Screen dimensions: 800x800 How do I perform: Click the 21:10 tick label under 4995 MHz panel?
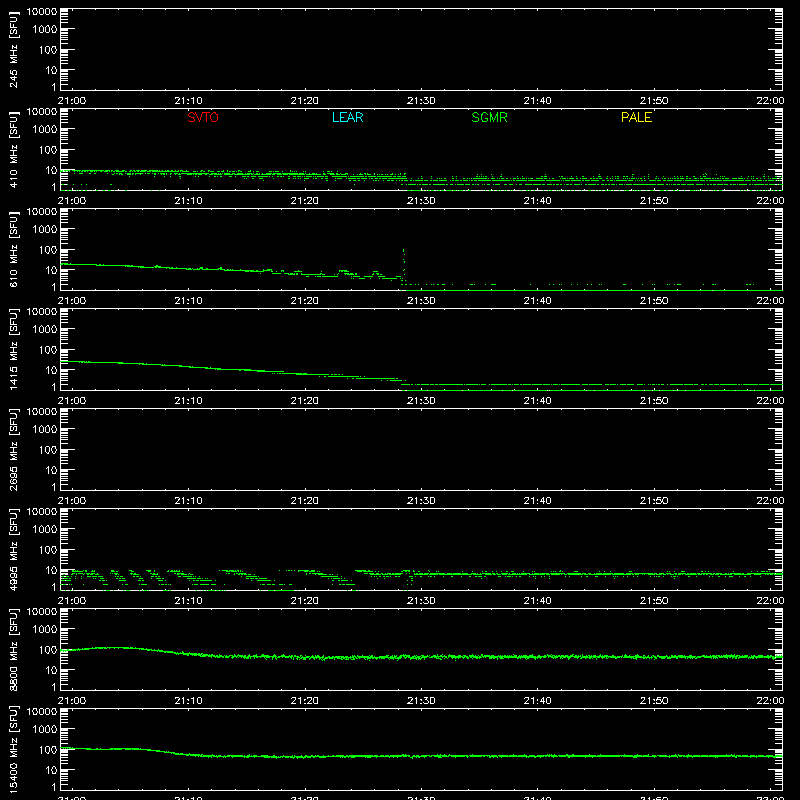tap(188, 601)
